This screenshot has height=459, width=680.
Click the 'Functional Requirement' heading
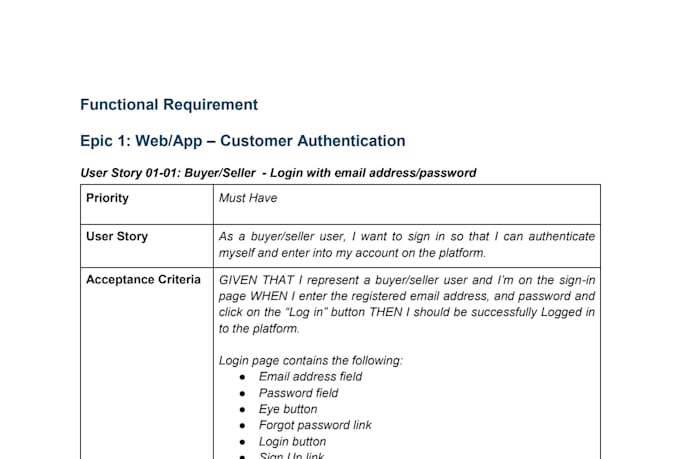(169, 105)
